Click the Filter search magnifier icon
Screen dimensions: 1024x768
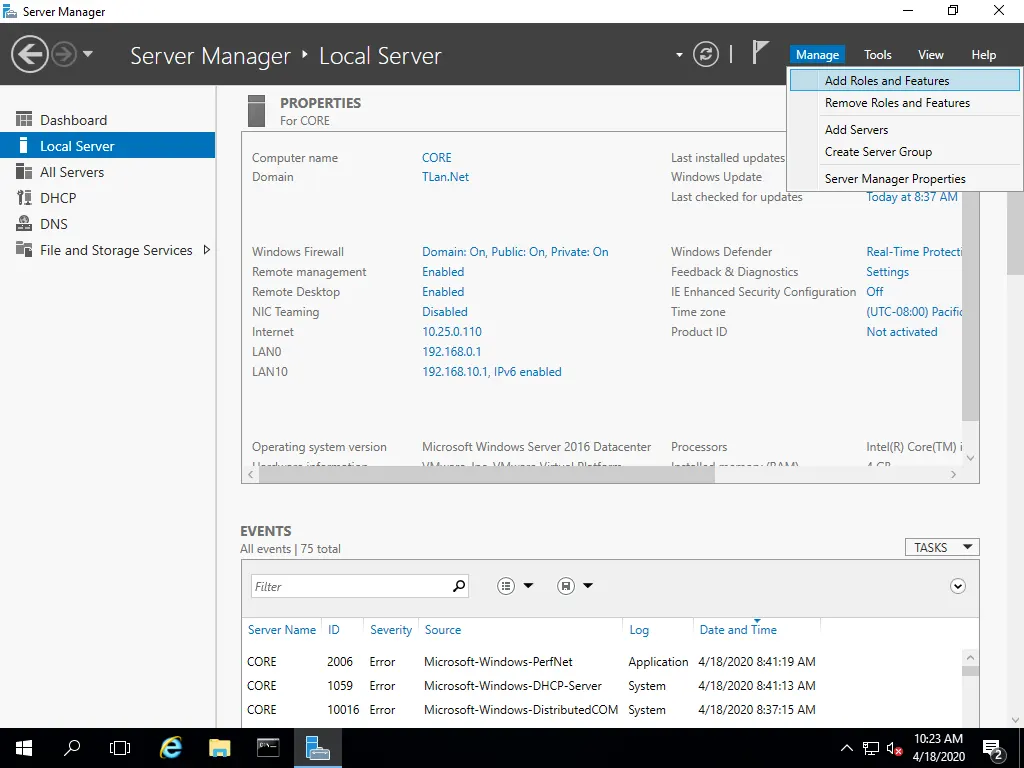point(459,586)
